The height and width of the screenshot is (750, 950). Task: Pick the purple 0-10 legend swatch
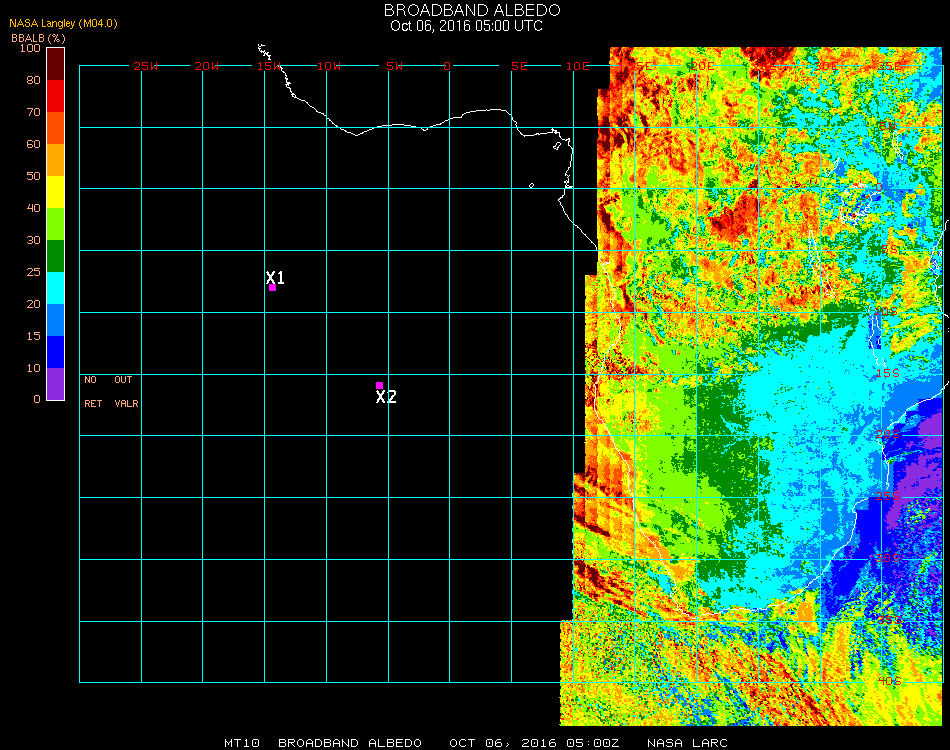(x=55, y=383)
